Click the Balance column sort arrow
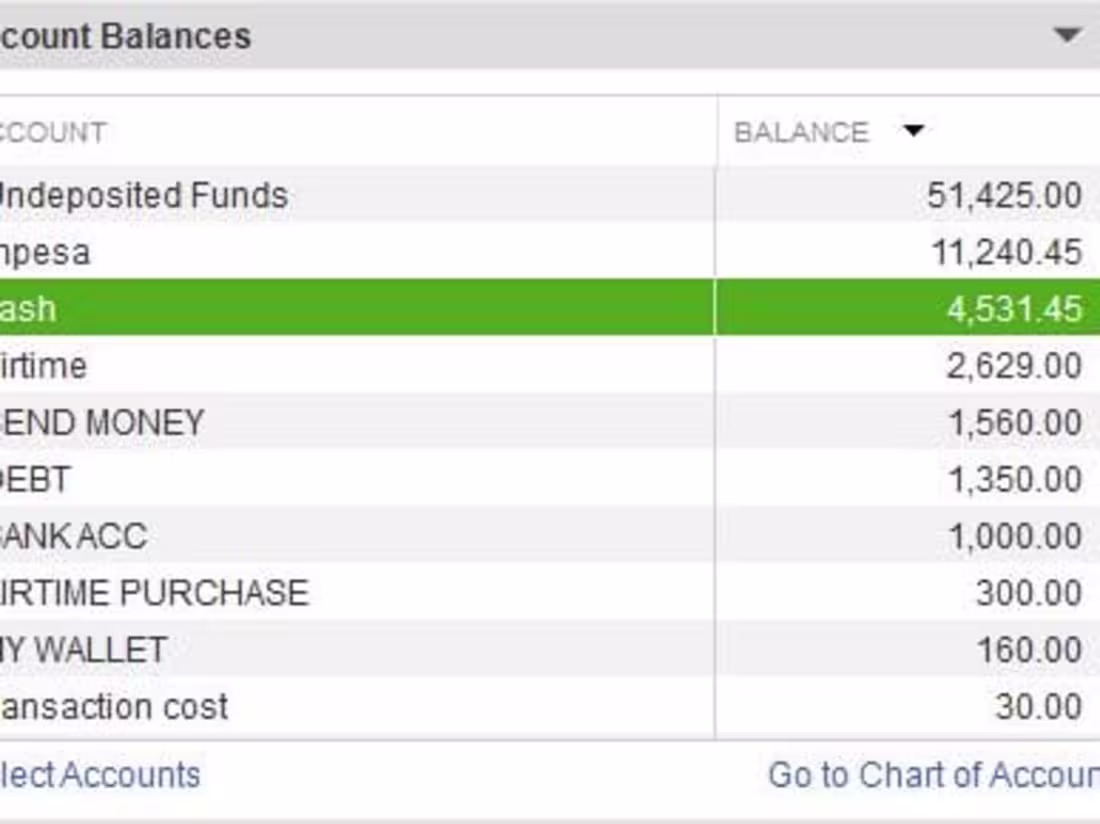1100x824 pixels. pyautogui.click(x=913, y=131)
